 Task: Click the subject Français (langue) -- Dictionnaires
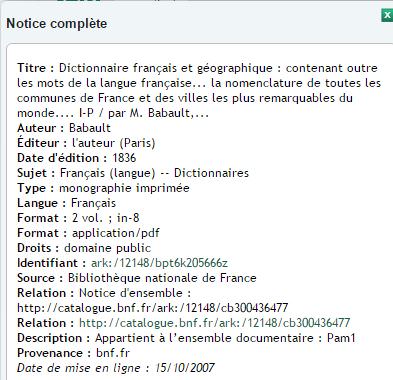tap(154, 173)
